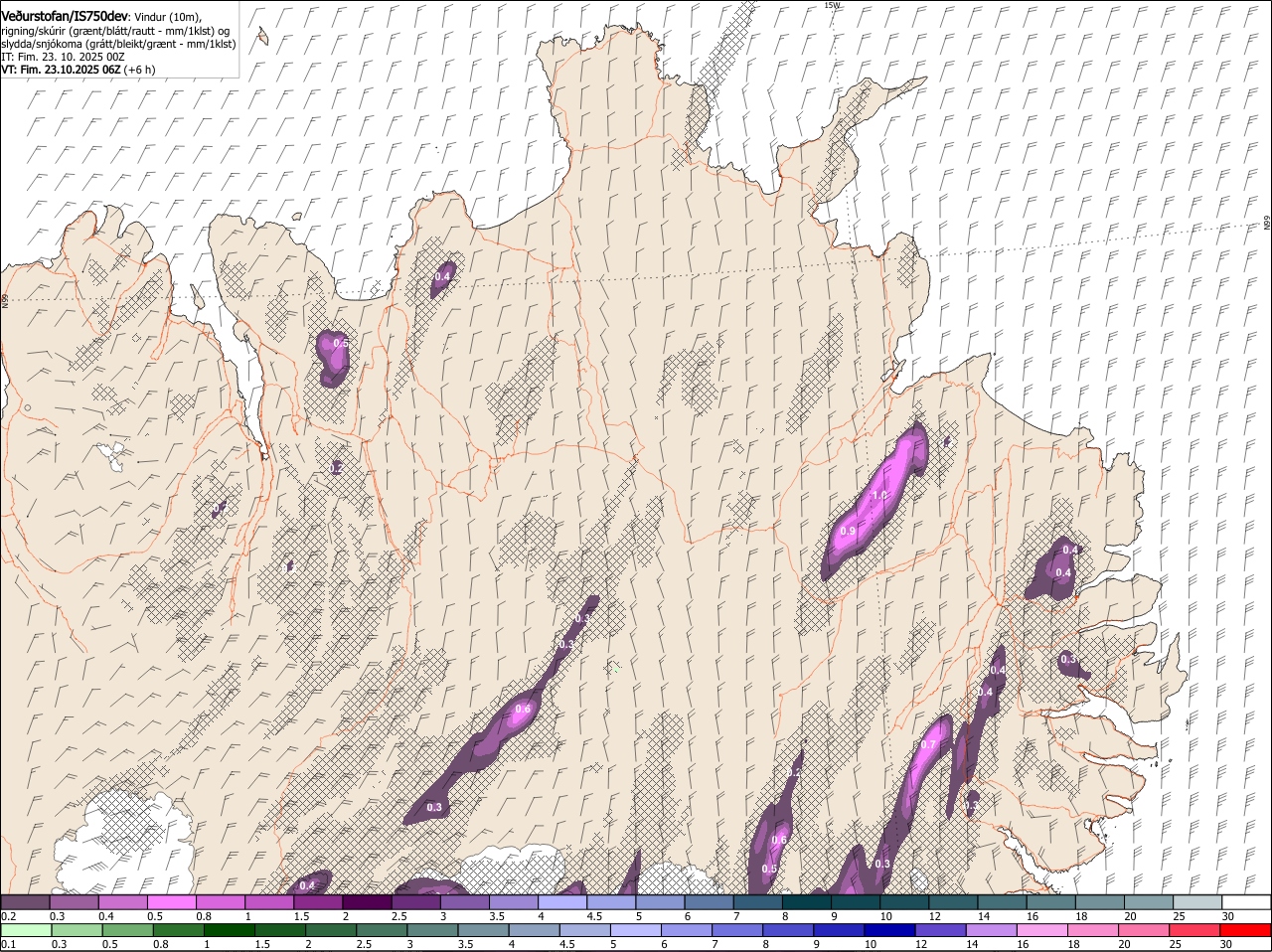
Task: Click the 0.7 precipitation label on the map
Action: (x=929, y=744)
